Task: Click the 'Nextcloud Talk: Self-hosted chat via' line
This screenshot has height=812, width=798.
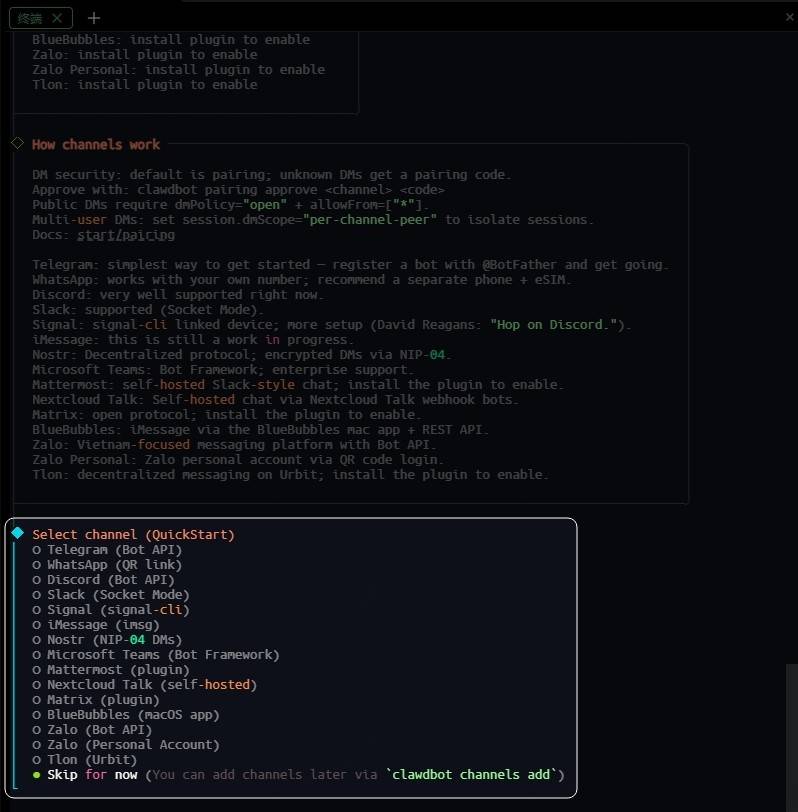Action: [275, 400]
